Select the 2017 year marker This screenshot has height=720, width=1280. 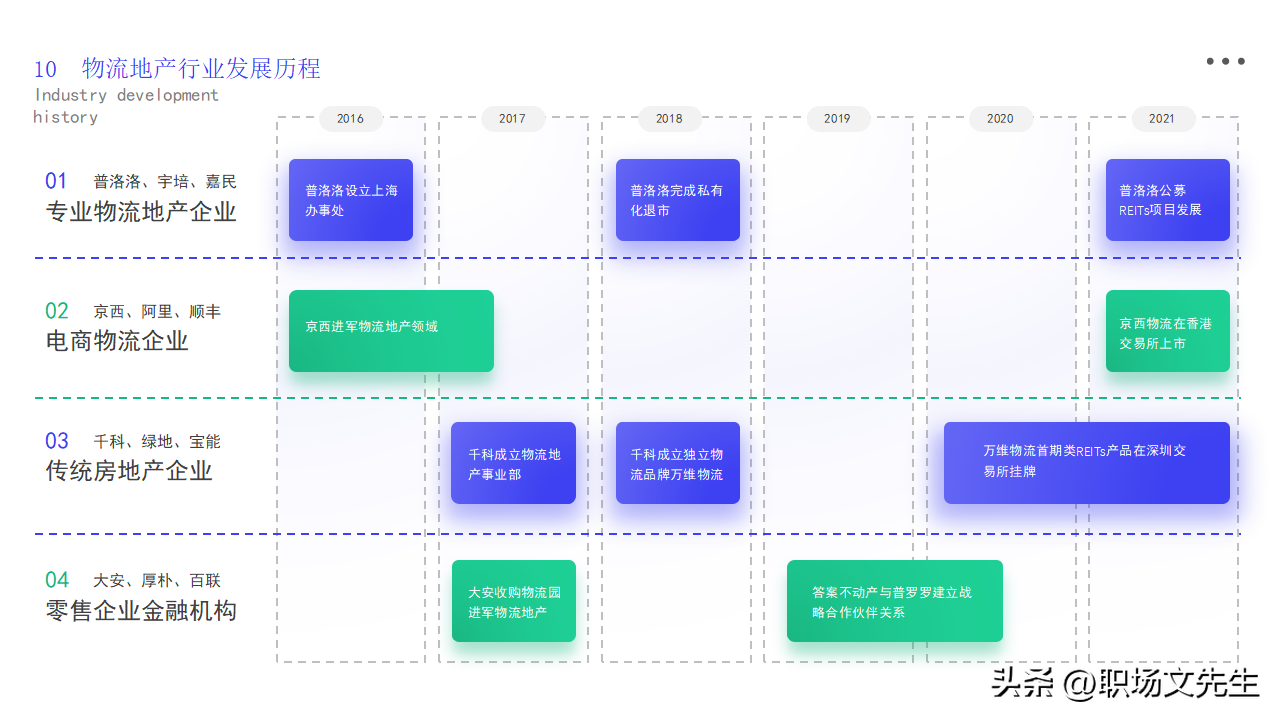coord(512,118)
